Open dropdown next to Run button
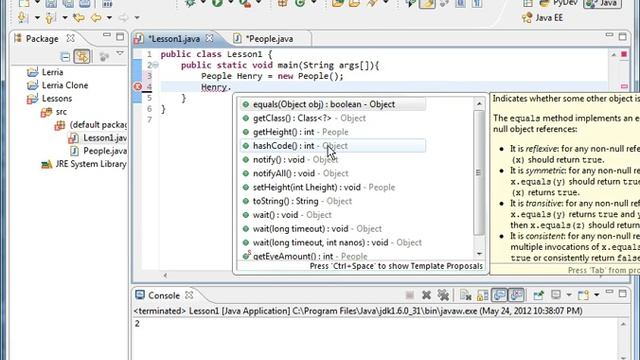The height and width of the screenshot is (360, 640). click(x=230, y=2)
